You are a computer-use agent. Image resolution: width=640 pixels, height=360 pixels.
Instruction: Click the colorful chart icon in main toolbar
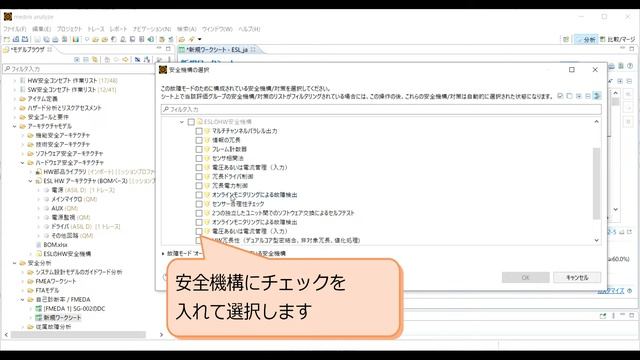(76, 39)
